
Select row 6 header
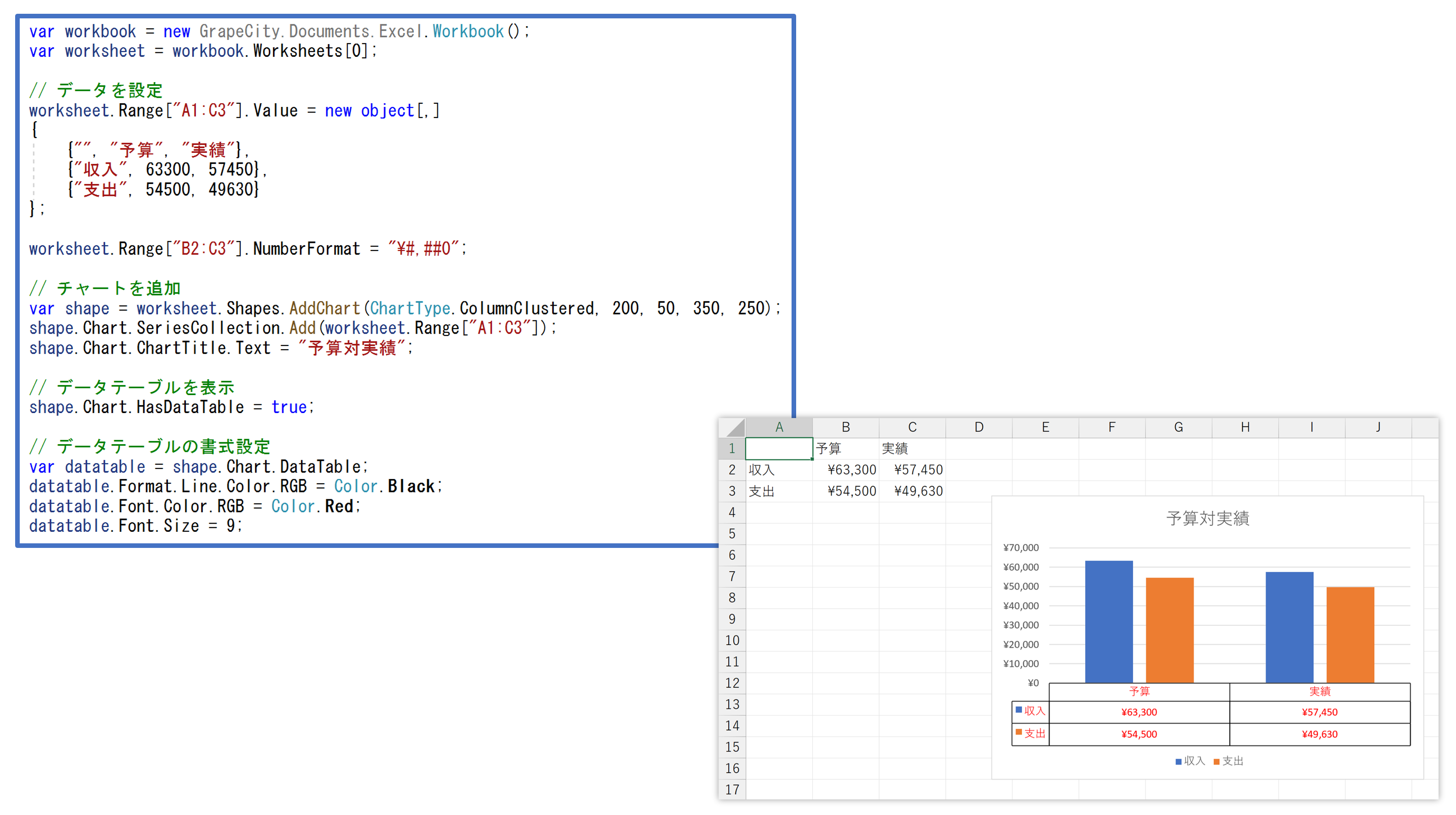(x=732, y=555)
